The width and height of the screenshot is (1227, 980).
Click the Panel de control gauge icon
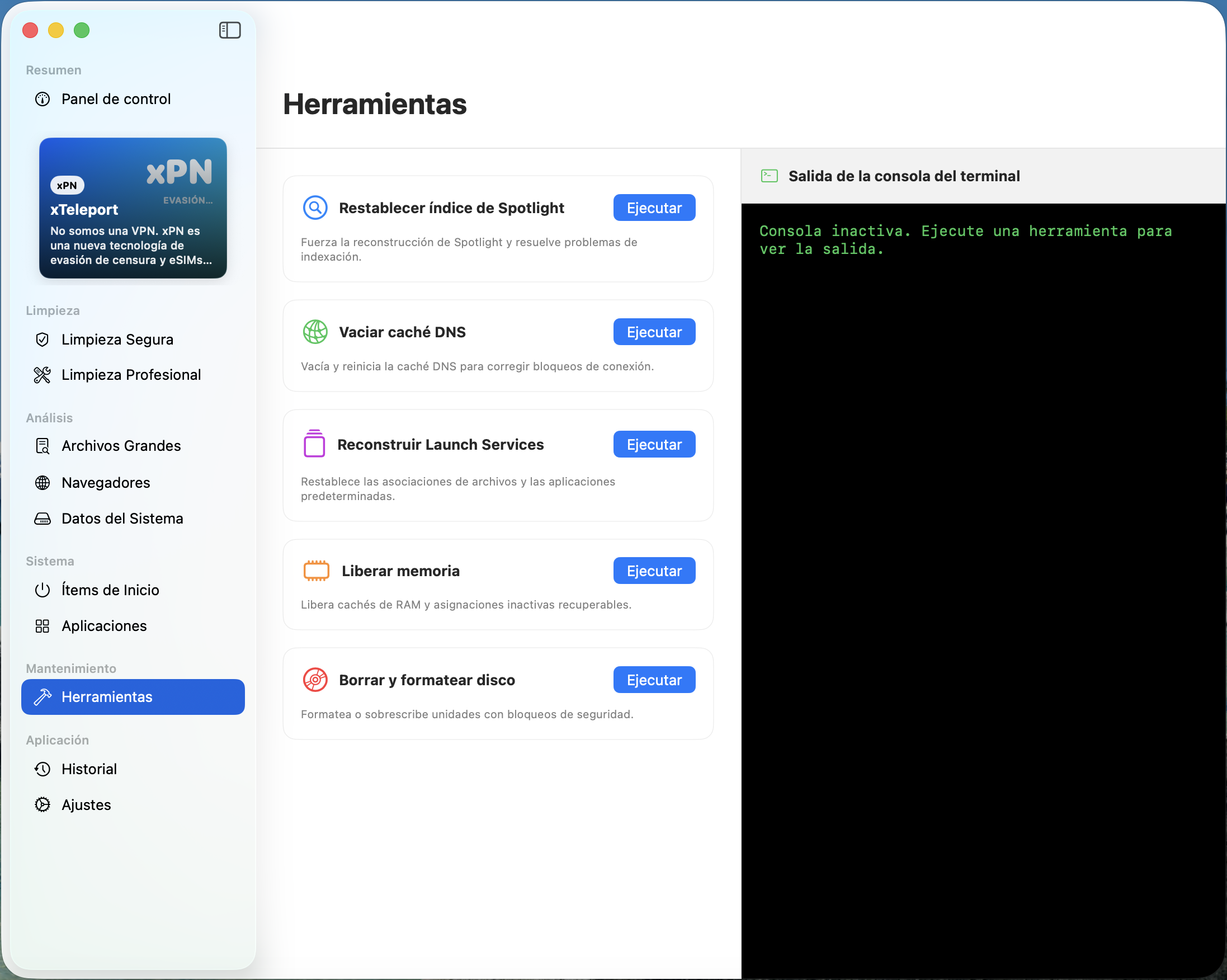pos(43,99)
